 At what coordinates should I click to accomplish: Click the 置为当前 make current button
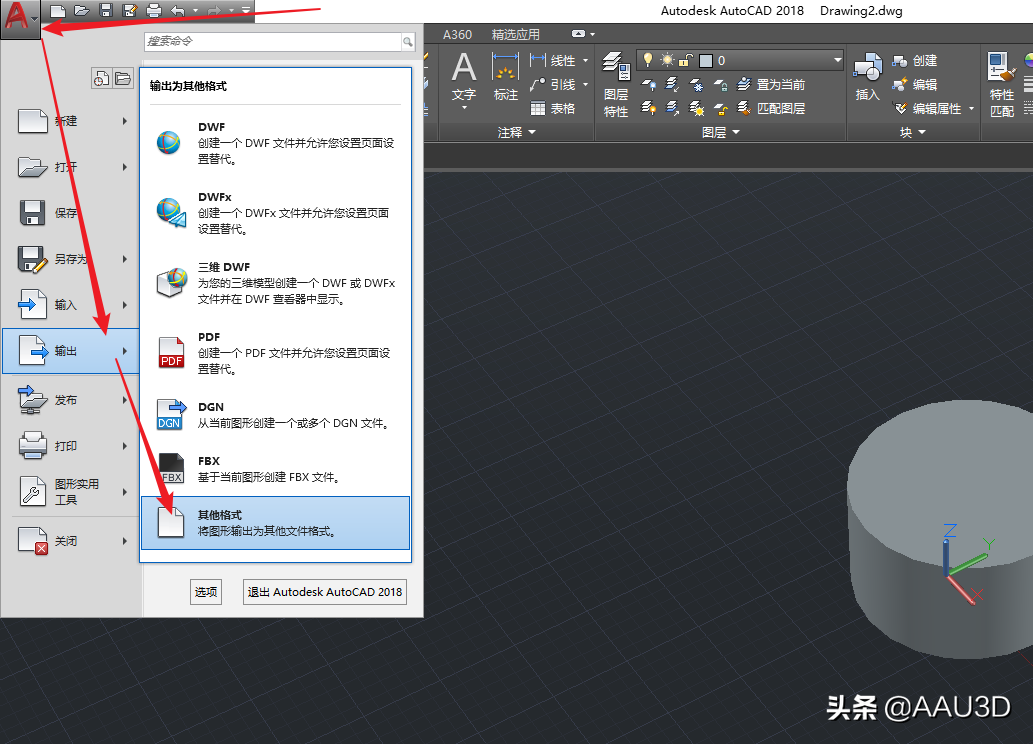[x=771, y=84]
